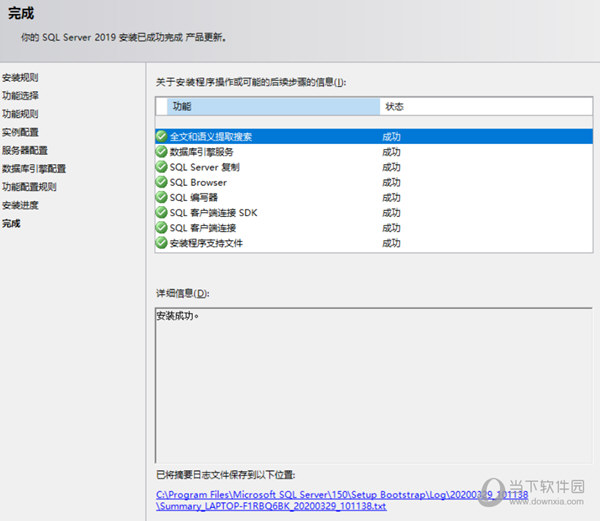600x521 pixels.
Task: Go to the 功能选择 step
Action: point(20,96)
